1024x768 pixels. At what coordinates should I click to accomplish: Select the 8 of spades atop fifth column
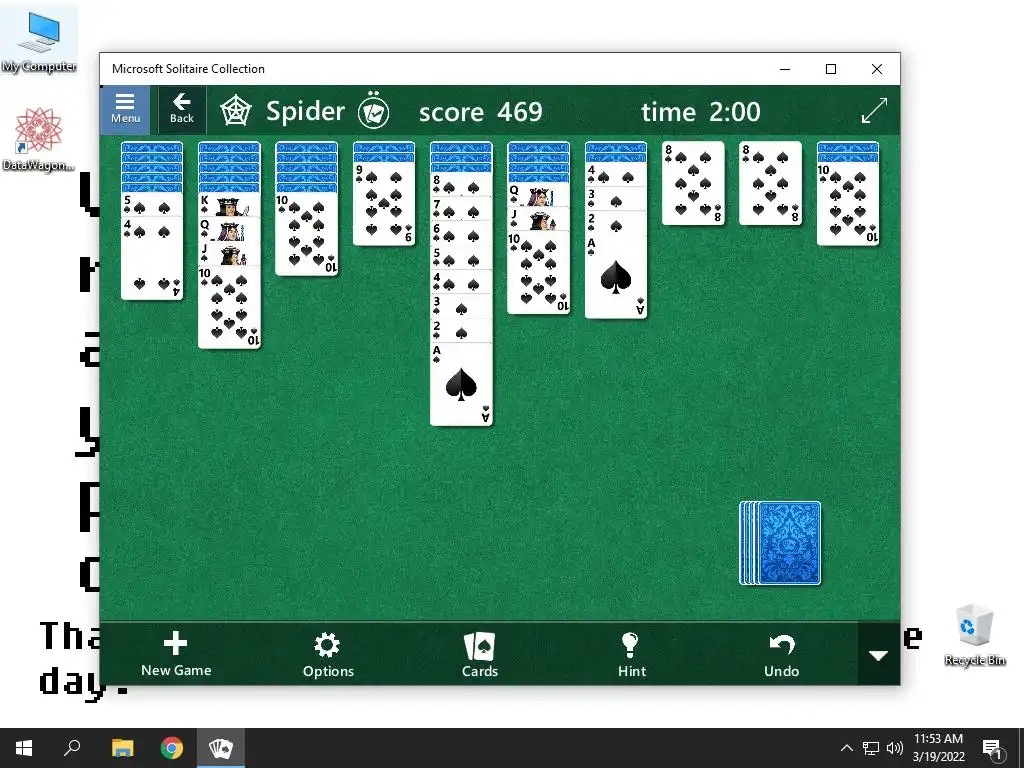point(461,185)
